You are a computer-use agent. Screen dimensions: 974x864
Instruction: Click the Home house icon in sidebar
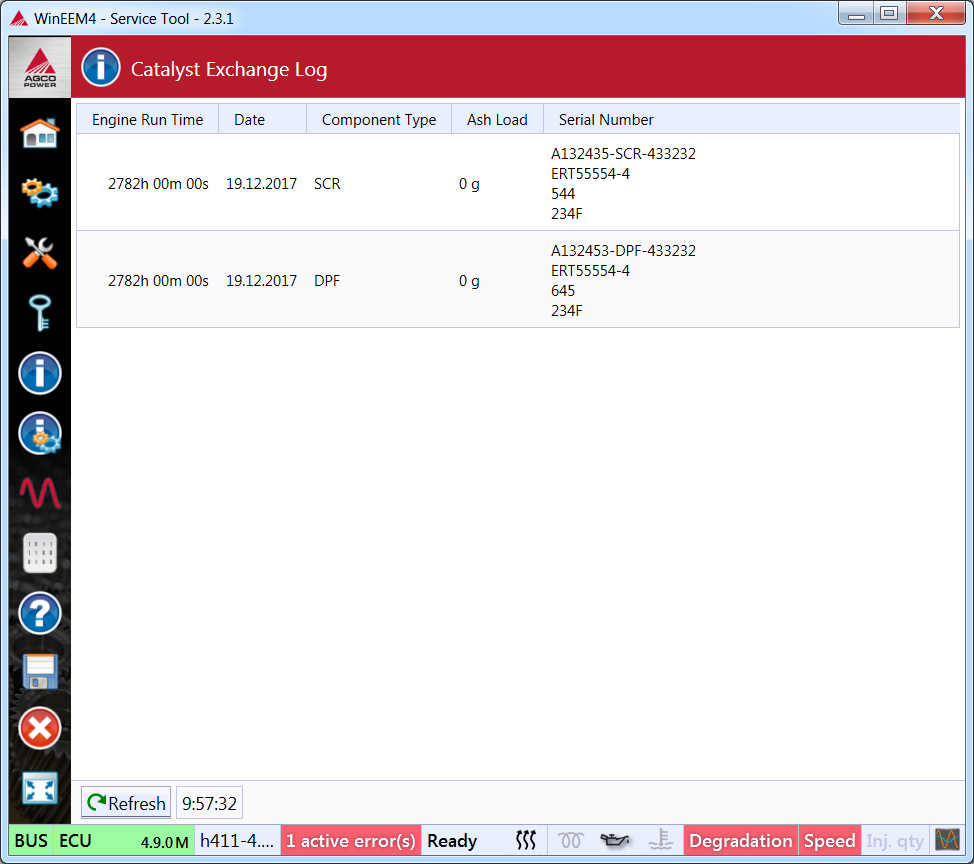(40, 133)
